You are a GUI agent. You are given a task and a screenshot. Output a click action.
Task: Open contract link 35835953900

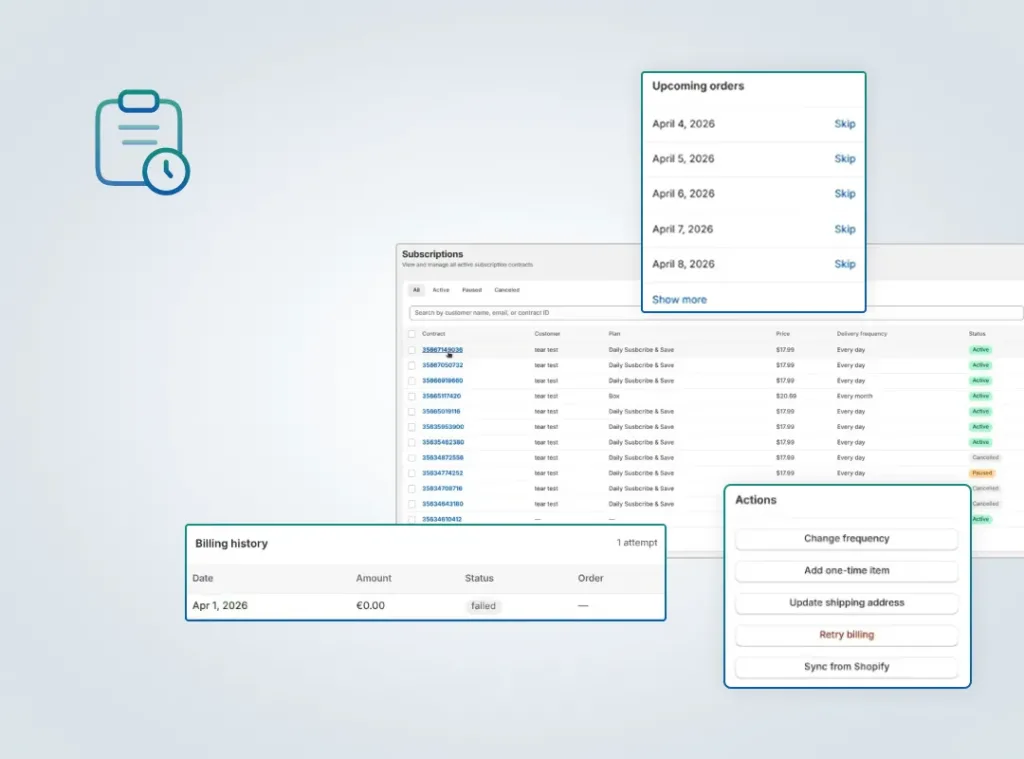[443, 427]
